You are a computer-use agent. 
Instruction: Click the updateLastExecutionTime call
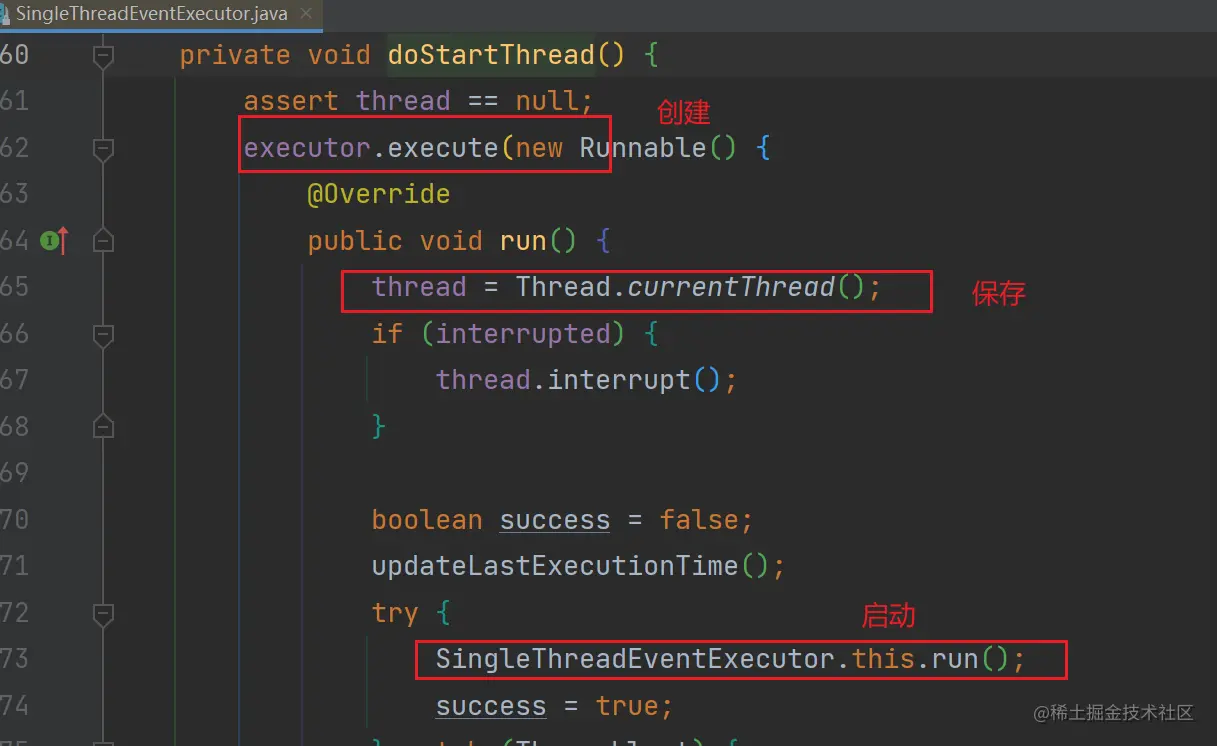(x=555, y=566)
